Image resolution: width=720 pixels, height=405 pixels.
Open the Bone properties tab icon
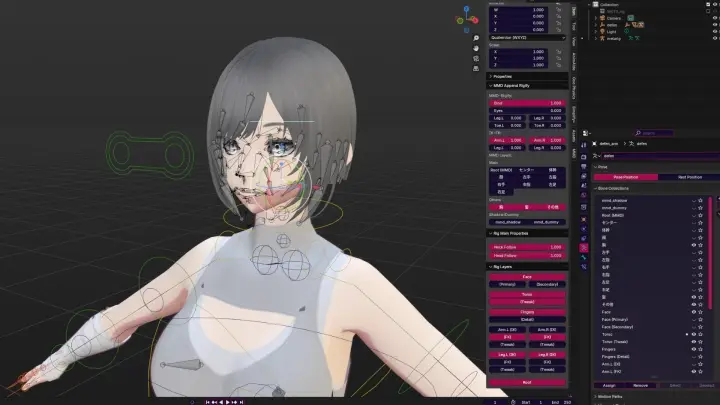pos(584,258)
